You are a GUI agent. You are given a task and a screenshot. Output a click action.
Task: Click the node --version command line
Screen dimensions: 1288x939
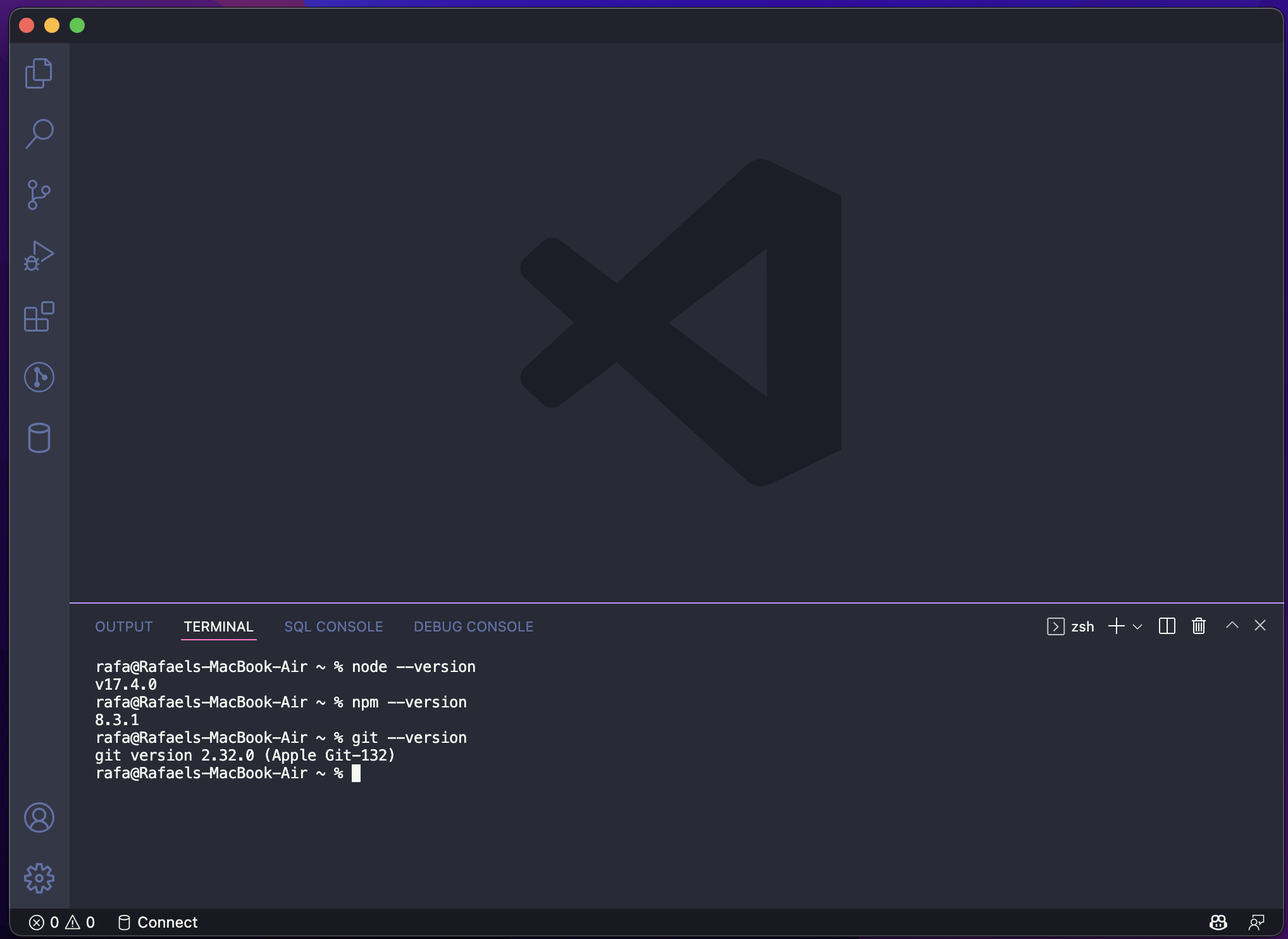pos(285,667)
